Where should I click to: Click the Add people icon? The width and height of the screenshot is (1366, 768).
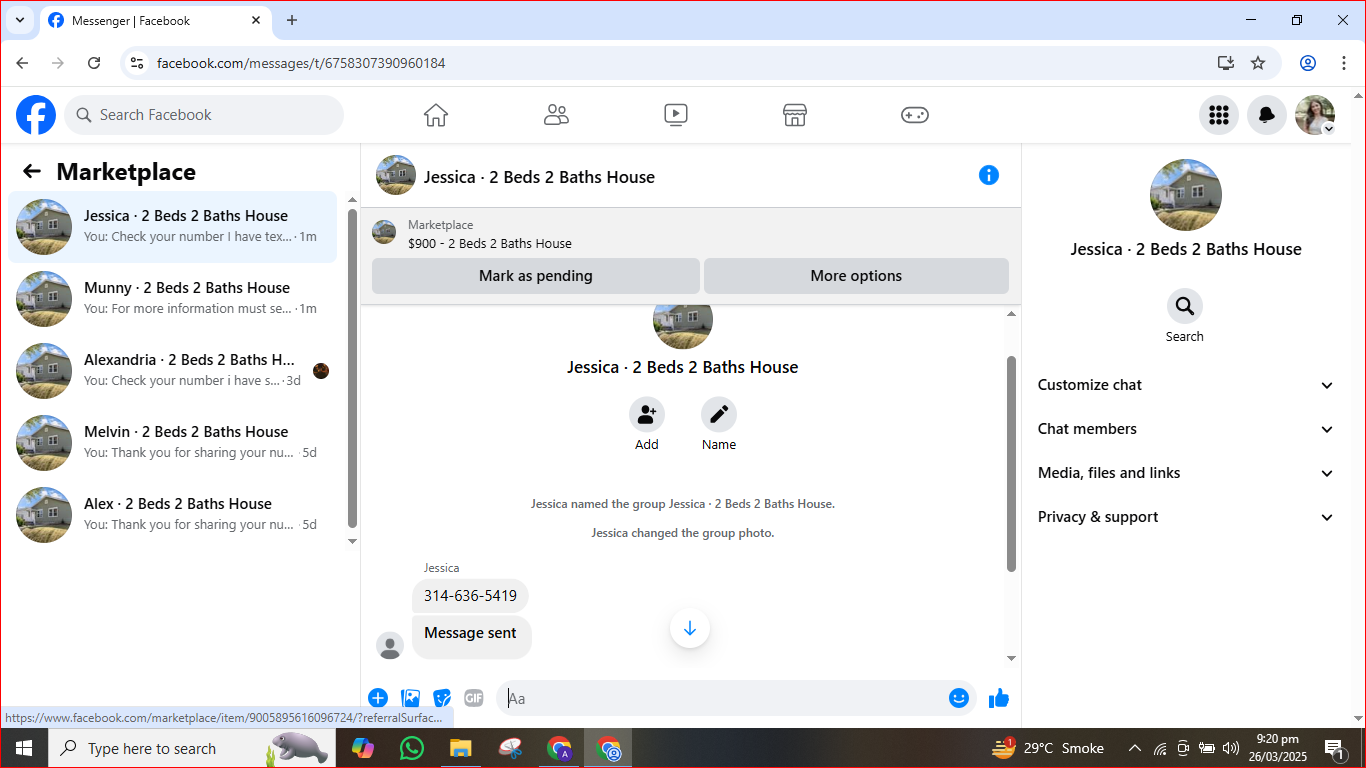click(647, 414)
